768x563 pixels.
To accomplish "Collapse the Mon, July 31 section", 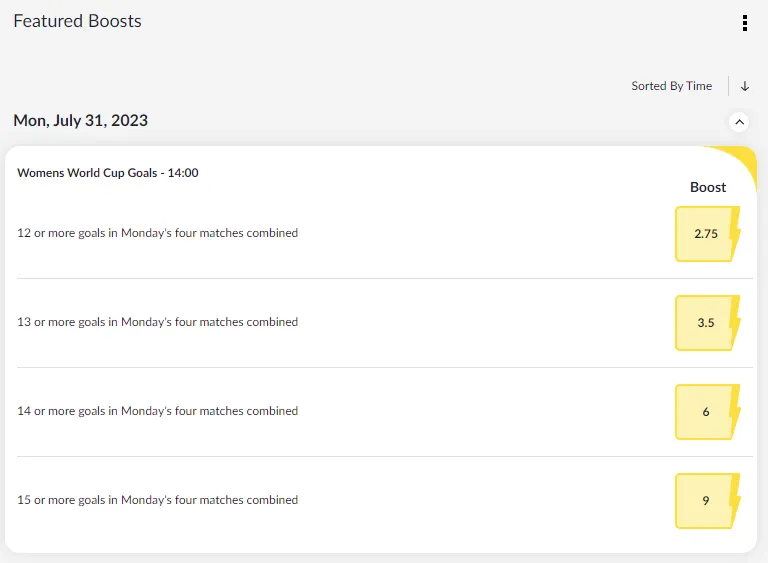I will [x=739, y=122].
